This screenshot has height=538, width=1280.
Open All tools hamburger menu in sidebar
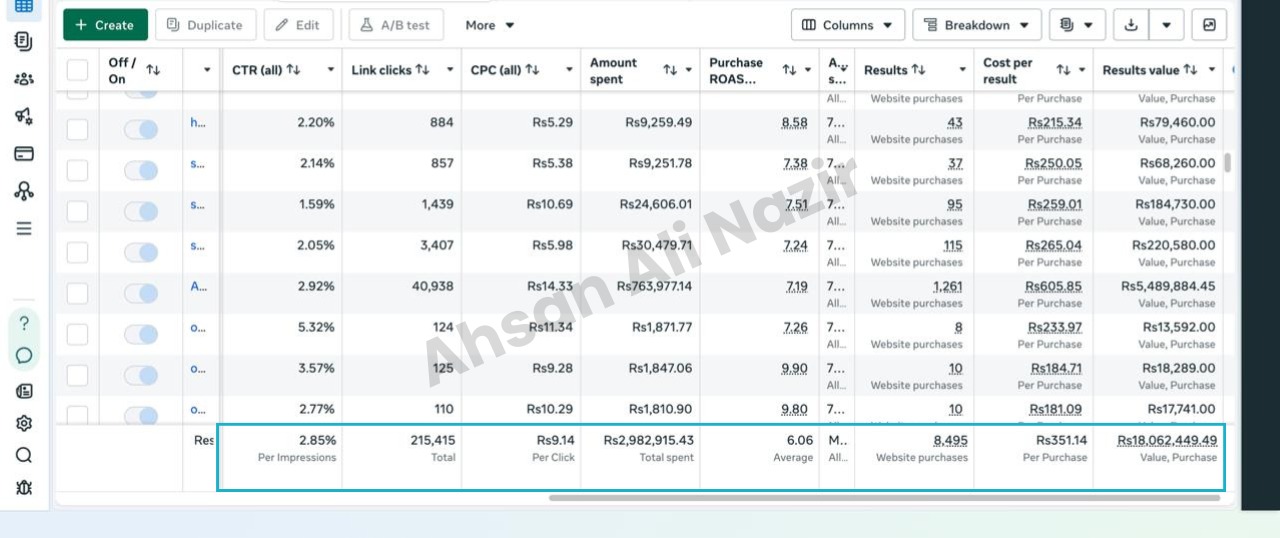(23, 228)
